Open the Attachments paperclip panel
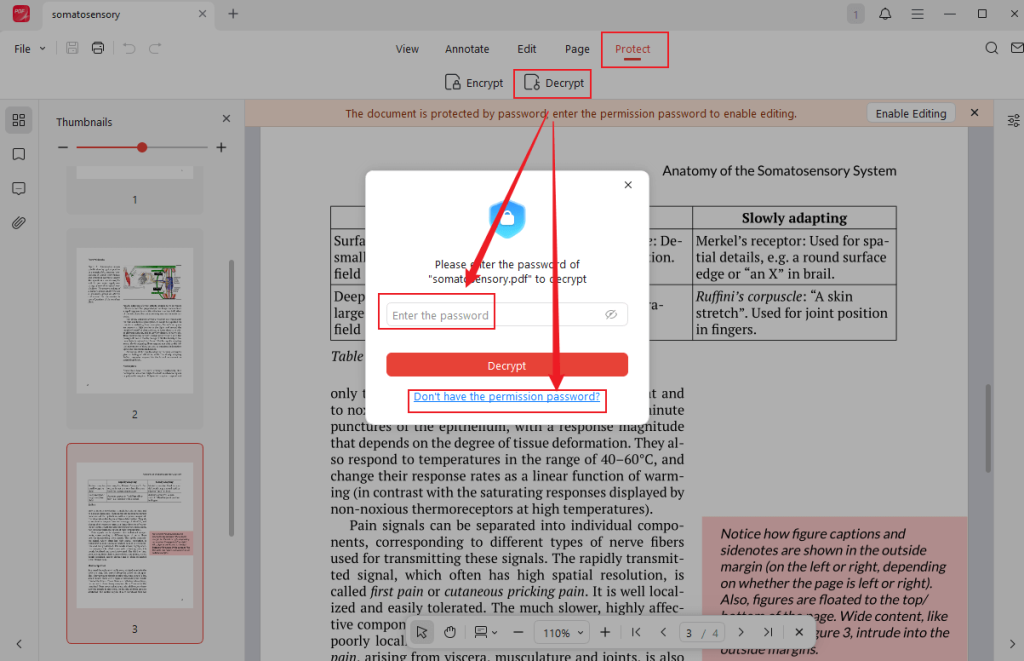Screen dimensions: 1024x661 pos(18,222)
